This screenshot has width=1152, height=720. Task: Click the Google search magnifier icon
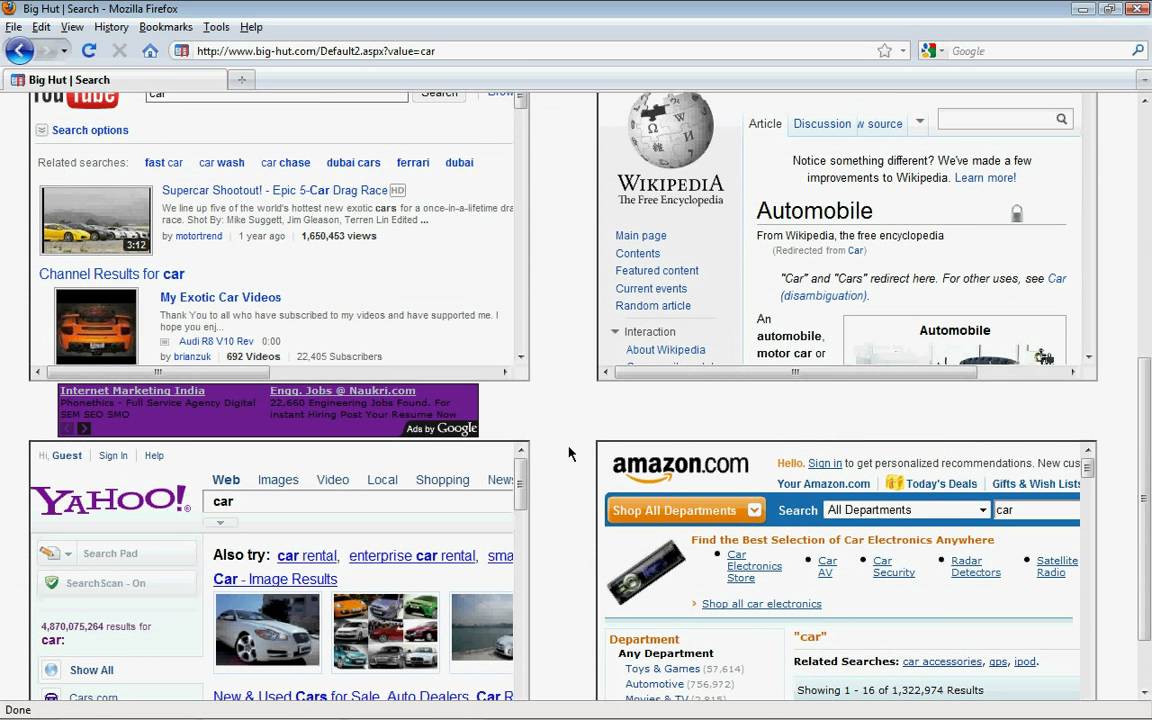click(x=1137, y=51)
